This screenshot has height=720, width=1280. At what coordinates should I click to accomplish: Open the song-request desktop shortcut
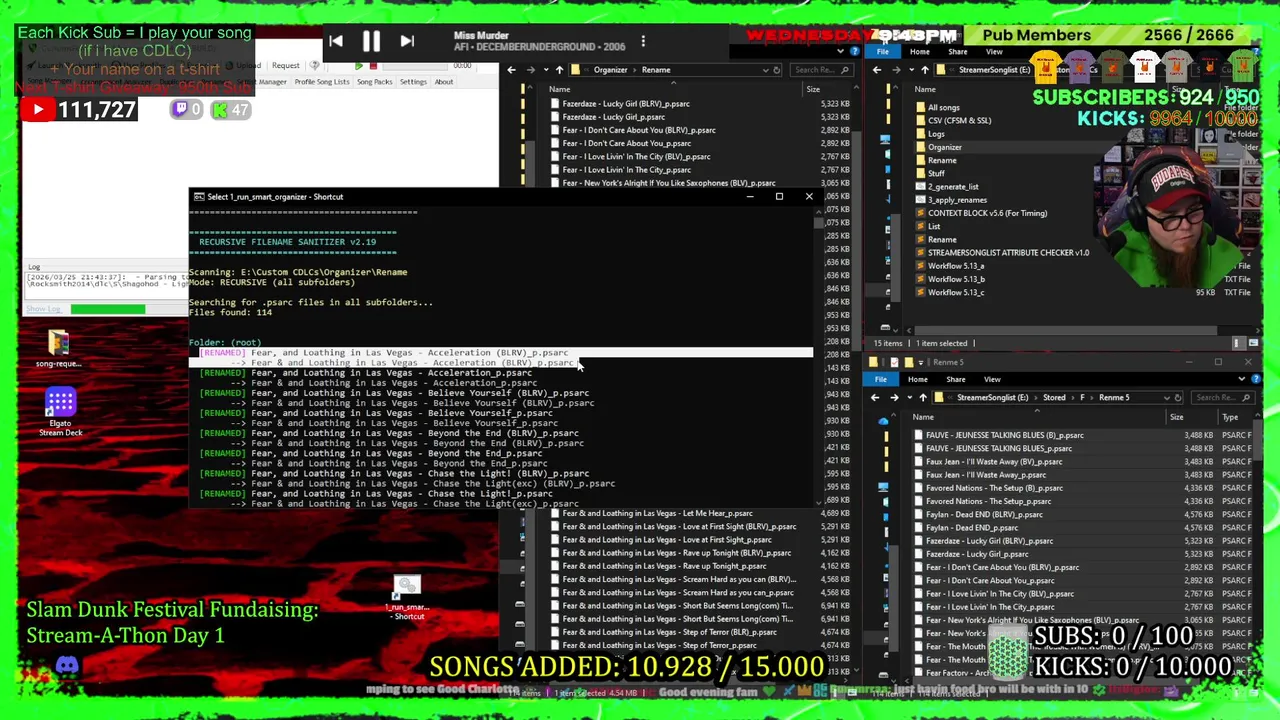coord(59,348)
